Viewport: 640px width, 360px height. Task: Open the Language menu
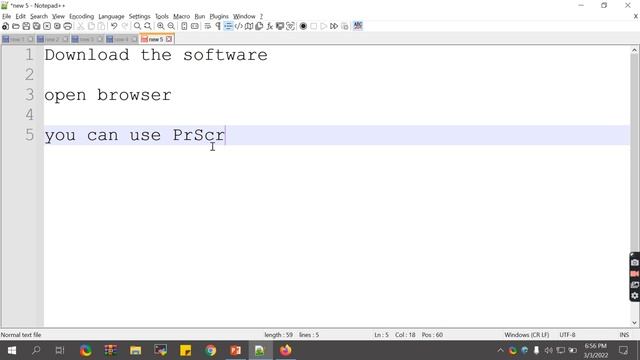111,16
